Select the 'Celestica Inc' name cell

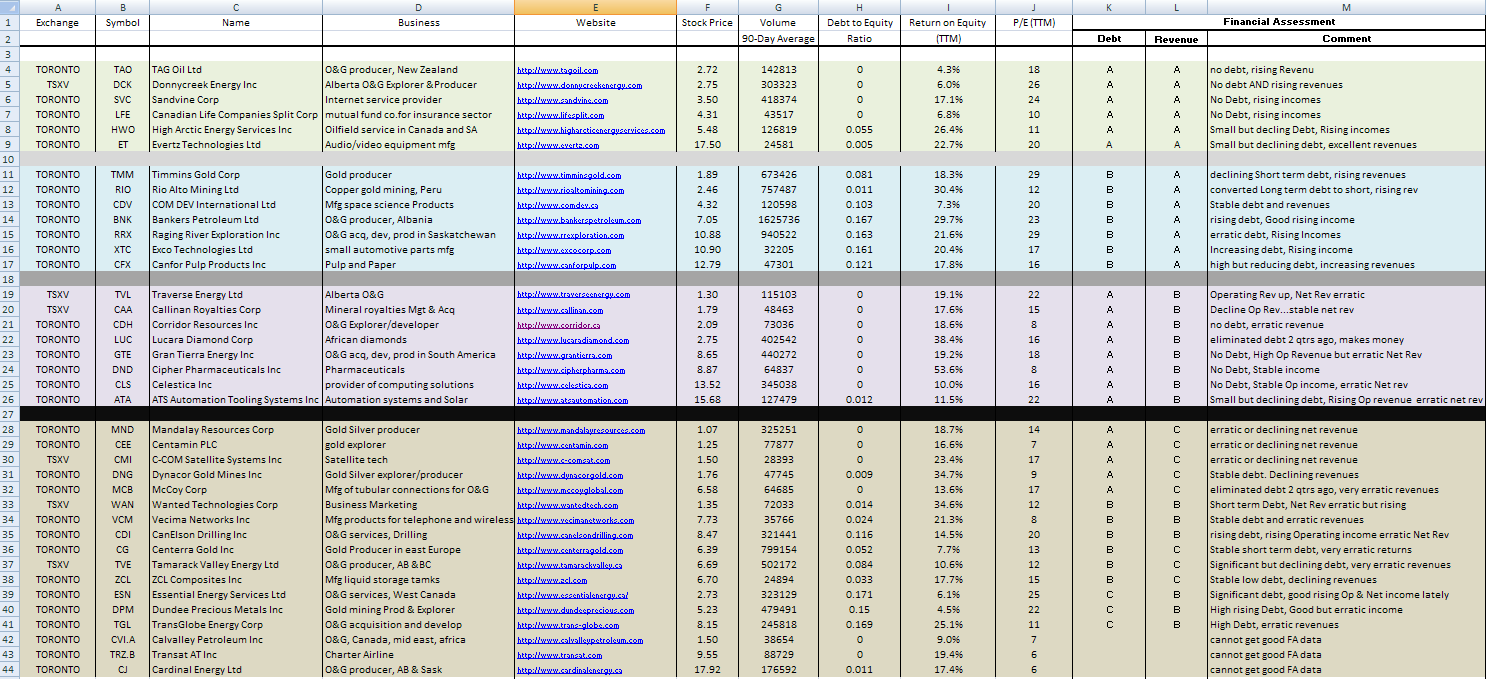click(236, 385)
